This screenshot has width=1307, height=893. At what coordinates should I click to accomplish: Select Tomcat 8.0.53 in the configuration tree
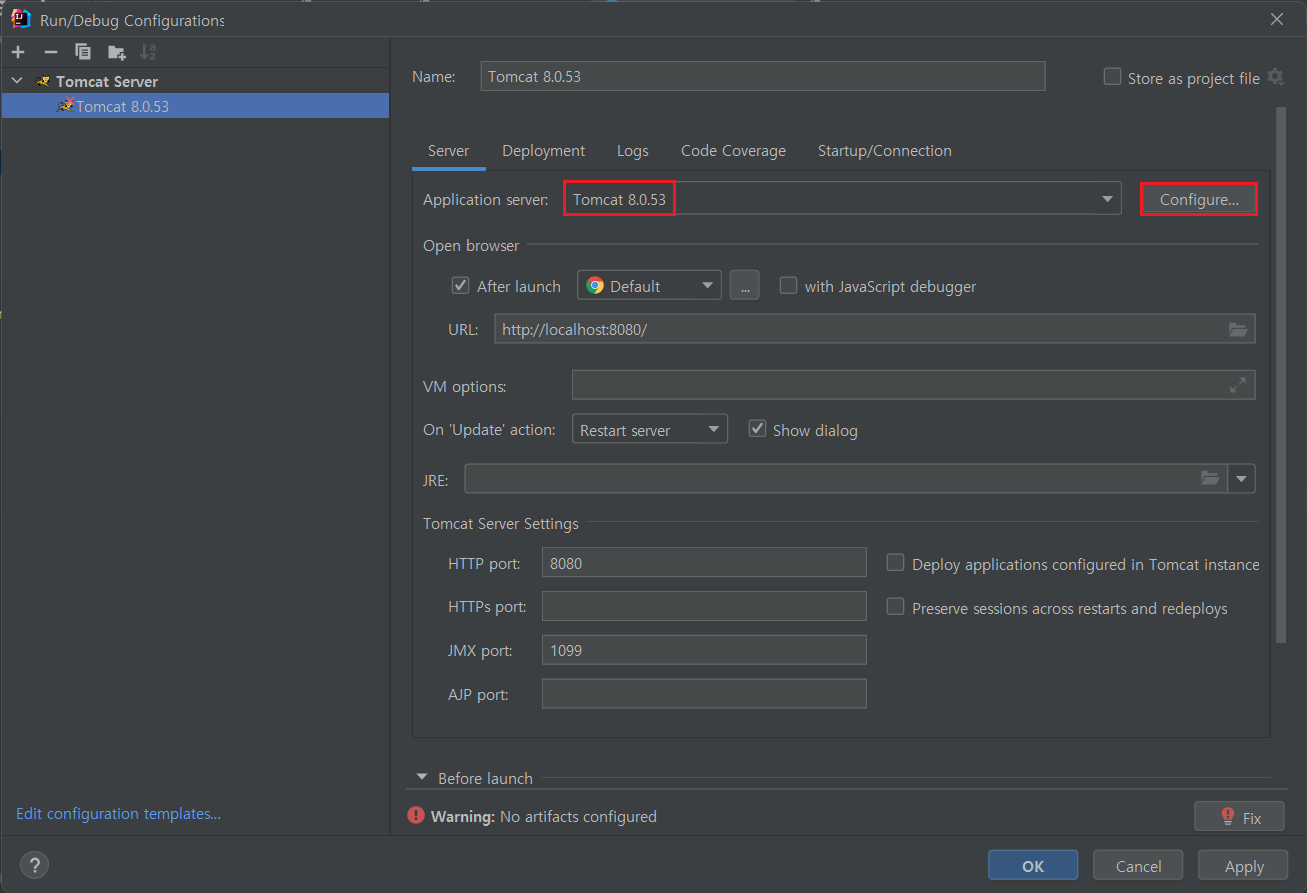click(x=195, y=106)
